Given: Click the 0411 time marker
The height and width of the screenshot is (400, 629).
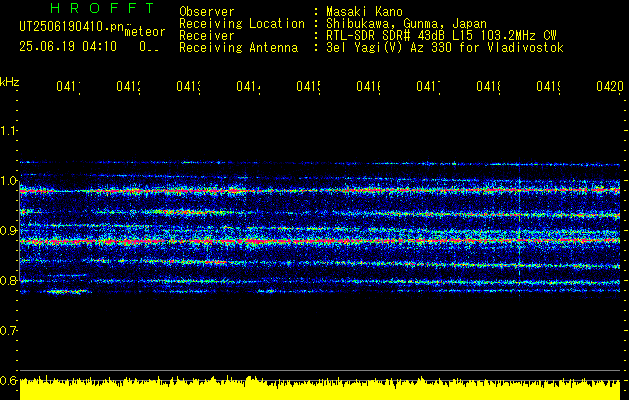Looking at the screenshot, I should coord(68,86).
